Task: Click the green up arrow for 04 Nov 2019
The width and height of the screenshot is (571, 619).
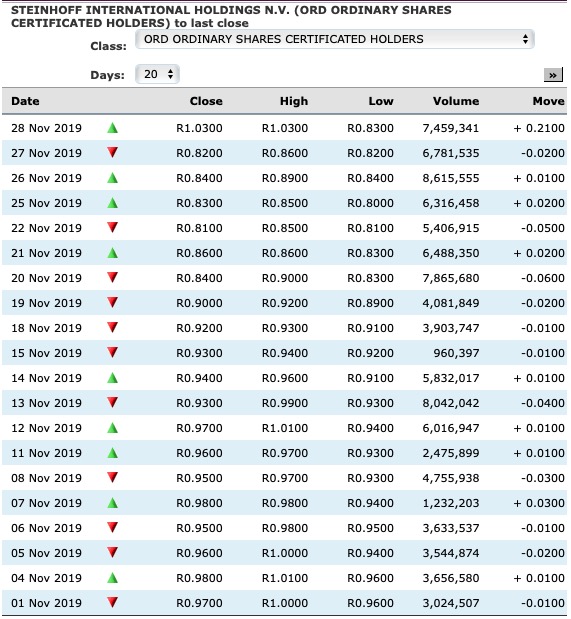Action: coord(113,578)
